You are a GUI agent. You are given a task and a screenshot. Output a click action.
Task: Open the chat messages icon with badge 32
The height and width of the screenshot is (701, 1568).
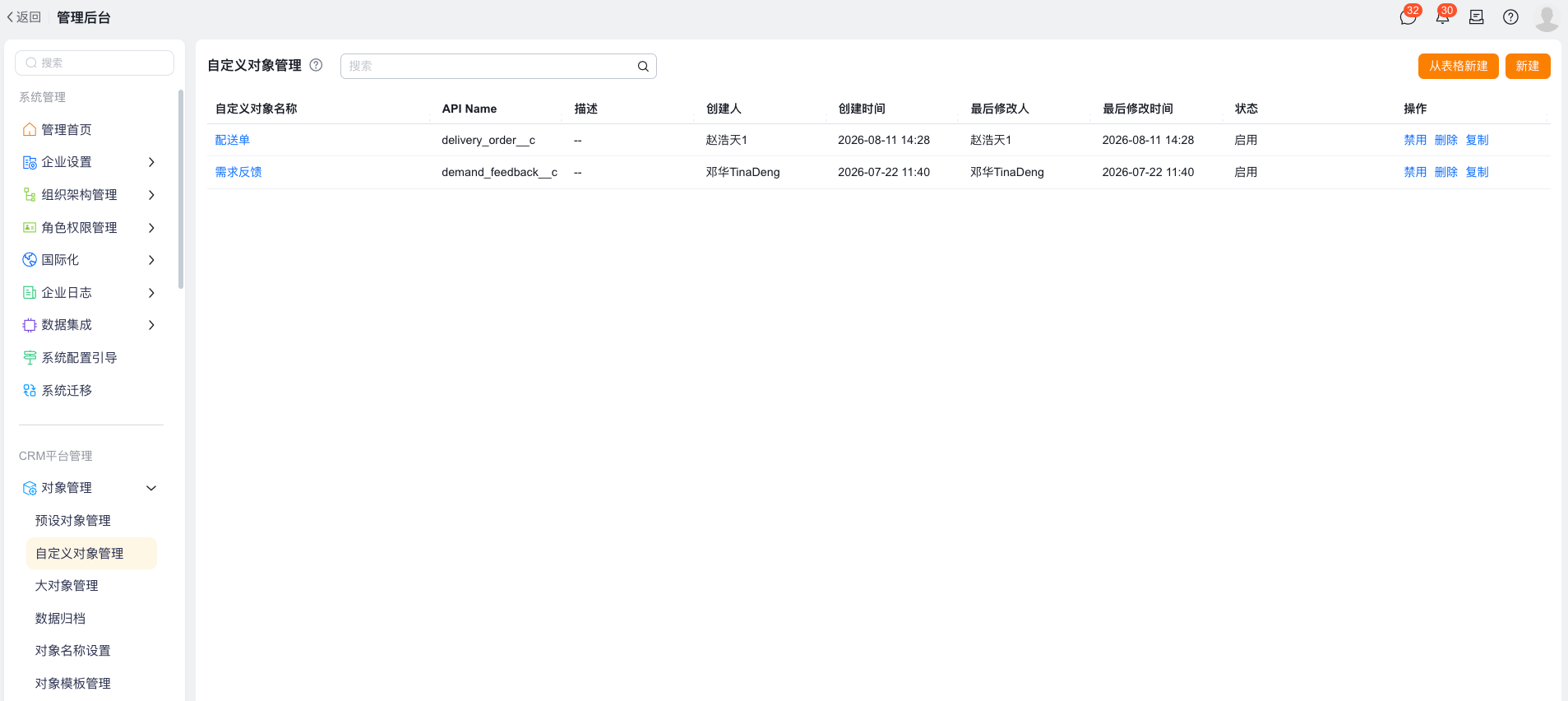click(1408, 17)
